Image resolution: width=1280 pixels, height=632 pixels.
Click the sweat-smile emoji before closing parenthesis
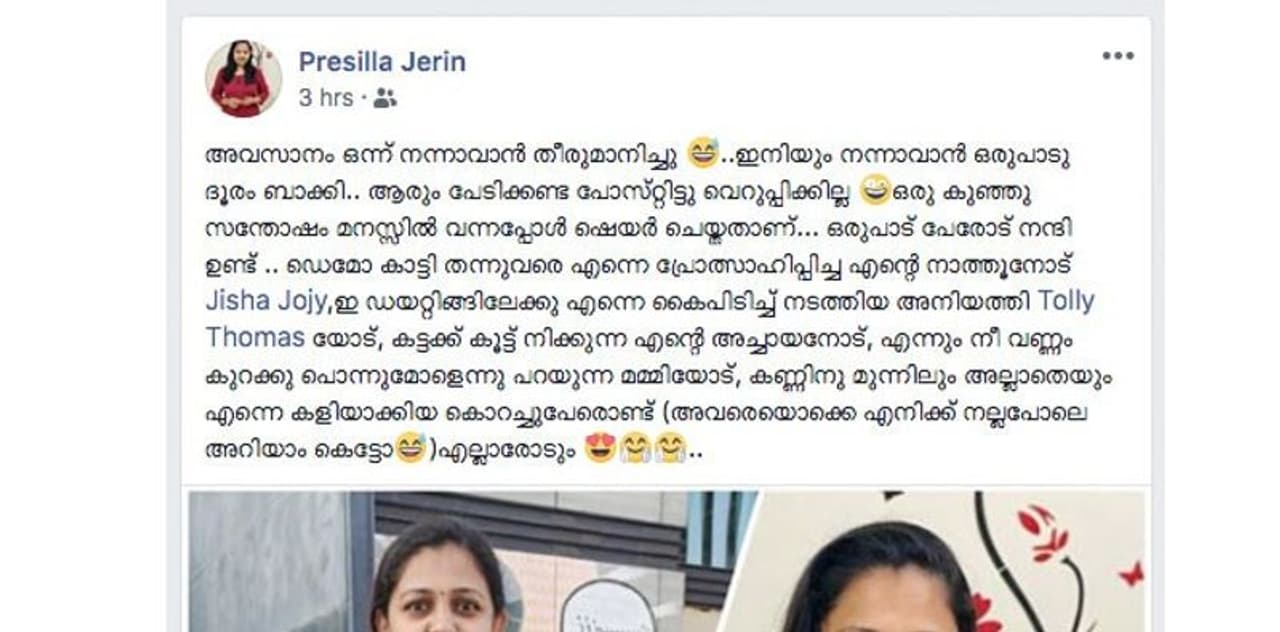coord(410,446)
